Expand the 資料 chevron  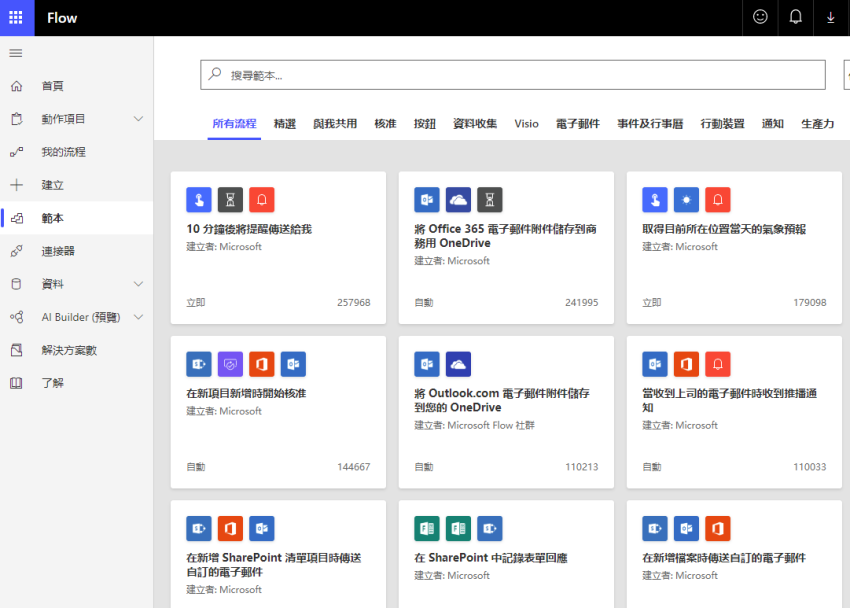pos(139,284)
